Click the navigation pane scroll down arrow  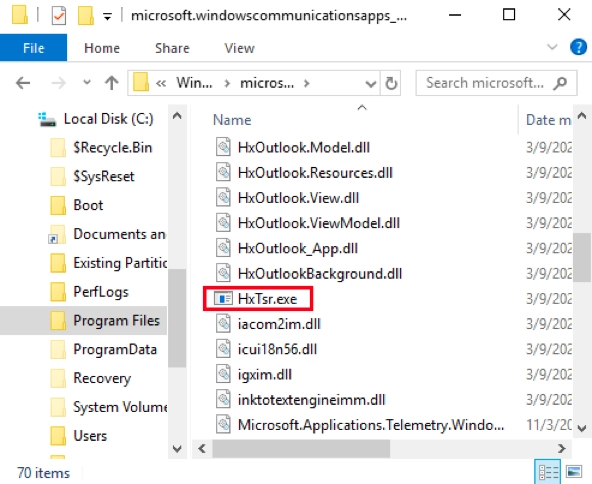click(x=177, y=449)
